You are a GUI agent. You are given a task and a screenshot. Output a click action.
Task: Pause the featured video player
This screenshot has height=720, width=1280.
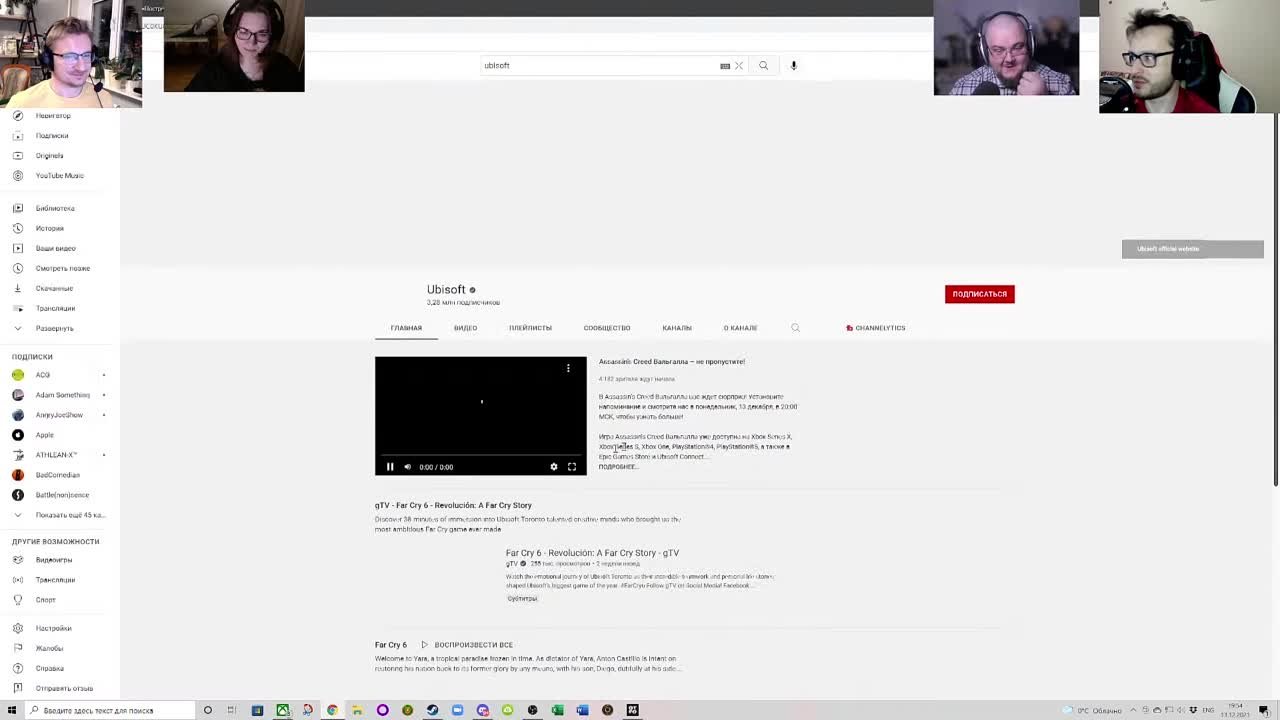390,467
